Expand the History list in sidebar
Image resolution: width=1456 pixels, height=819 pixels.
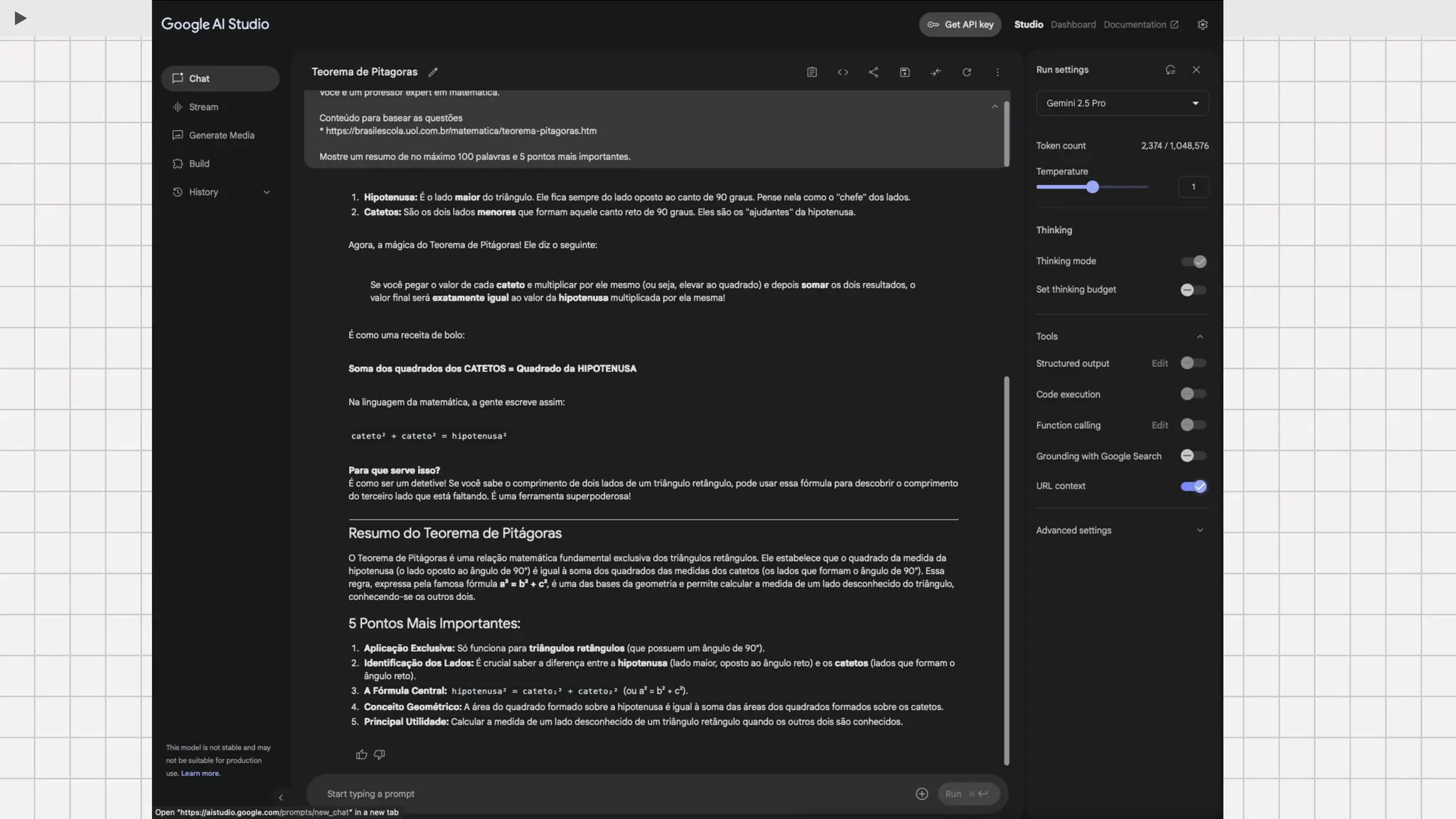267,192
